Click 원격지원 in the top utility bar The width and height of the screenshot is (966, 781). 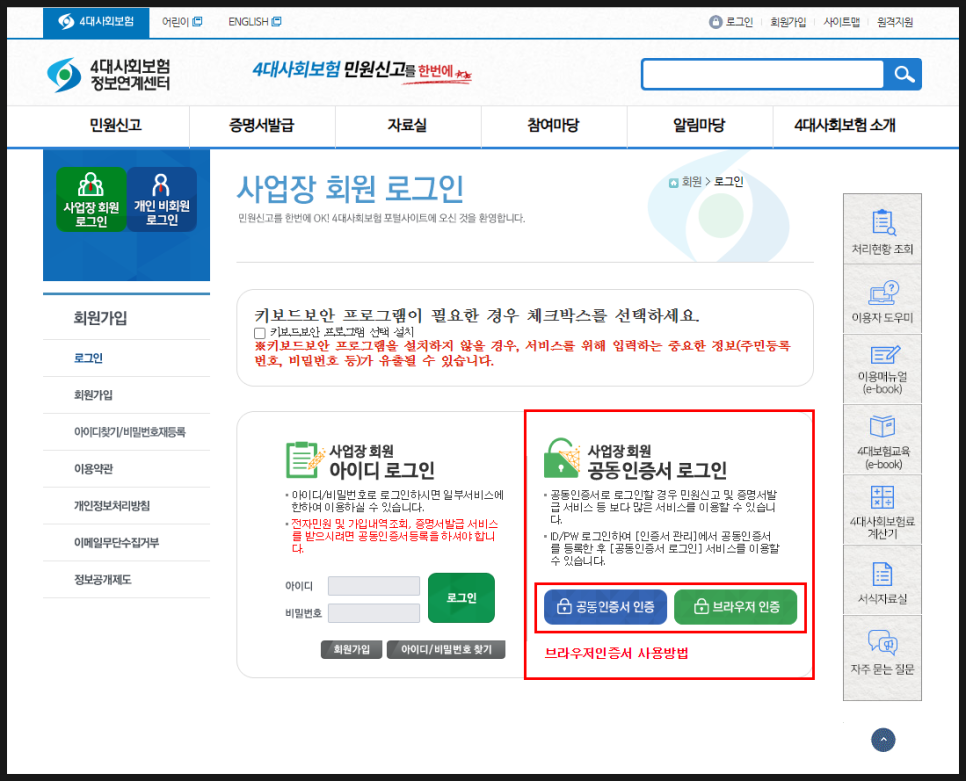click(x=895, y=22)
